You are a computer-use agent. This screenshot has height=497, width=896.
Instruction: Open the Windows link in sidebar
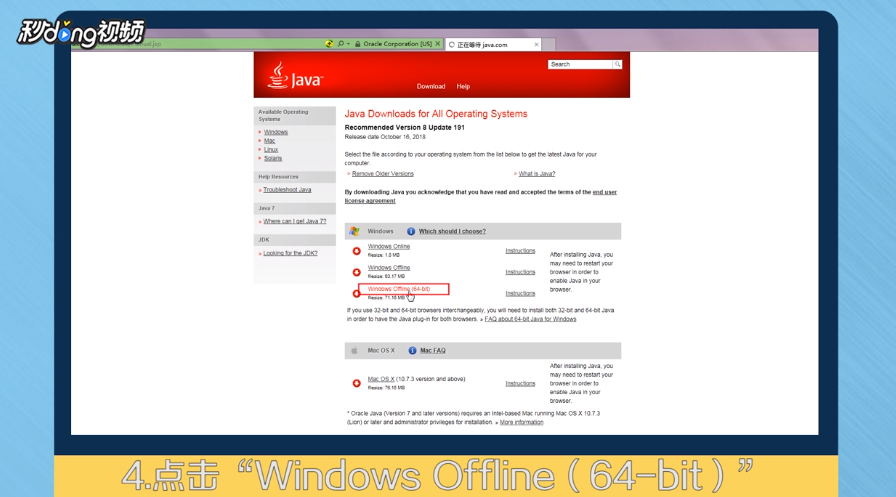point(275,132)
